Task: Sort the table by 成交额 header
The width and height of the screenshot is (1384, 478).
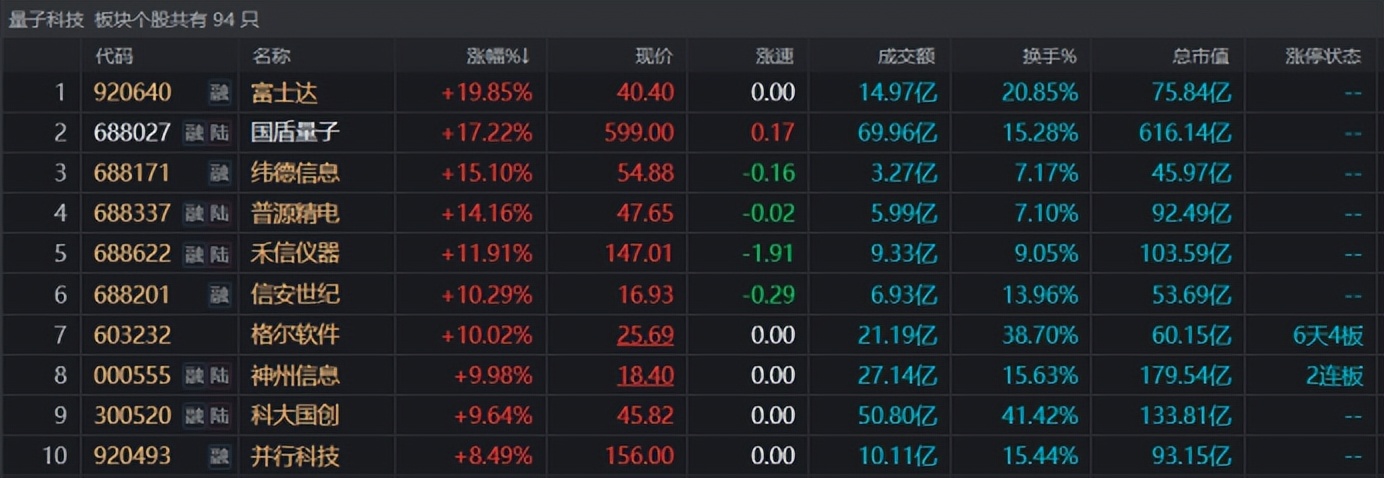Action: coord(905,56)
